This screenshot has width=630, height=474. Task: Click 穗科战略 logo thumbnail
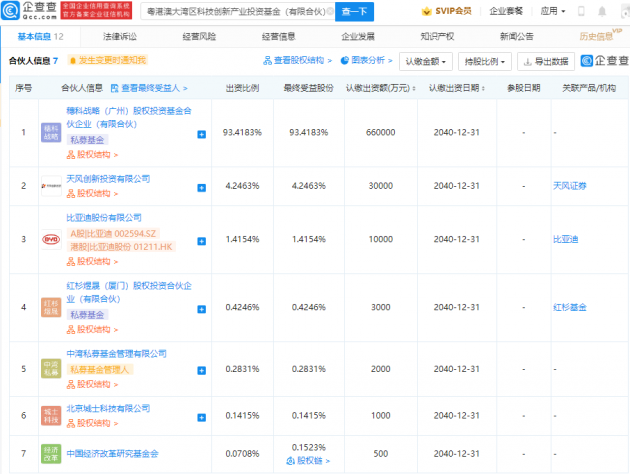point(51,133)
